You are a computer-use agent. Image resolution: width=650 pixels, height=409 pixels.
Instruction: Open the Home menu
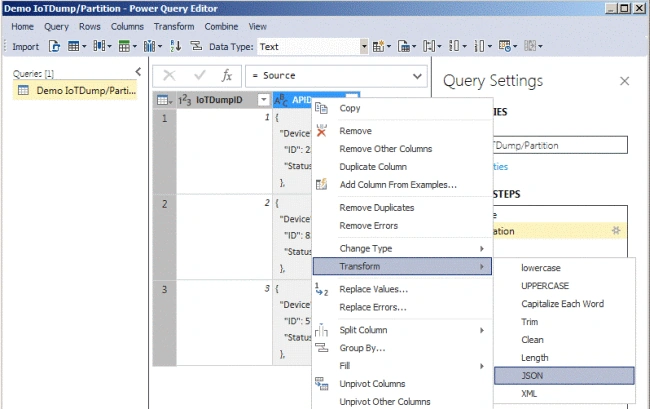[22, 27]
